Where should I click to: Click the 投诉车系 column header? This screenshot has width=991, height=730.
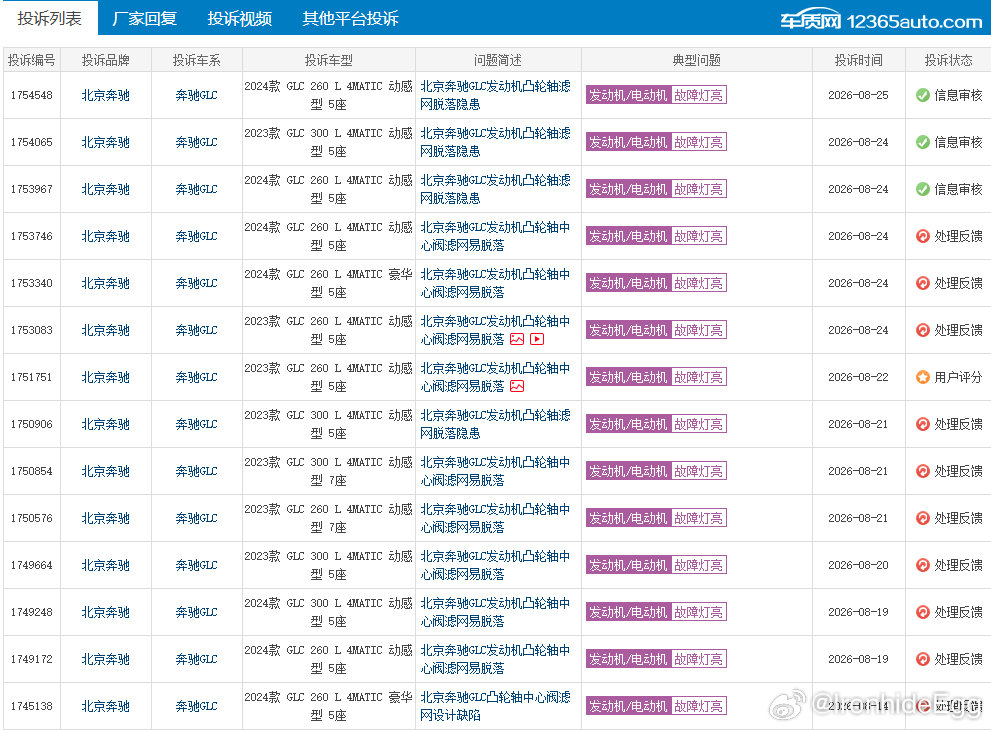[x=197, y=60]
